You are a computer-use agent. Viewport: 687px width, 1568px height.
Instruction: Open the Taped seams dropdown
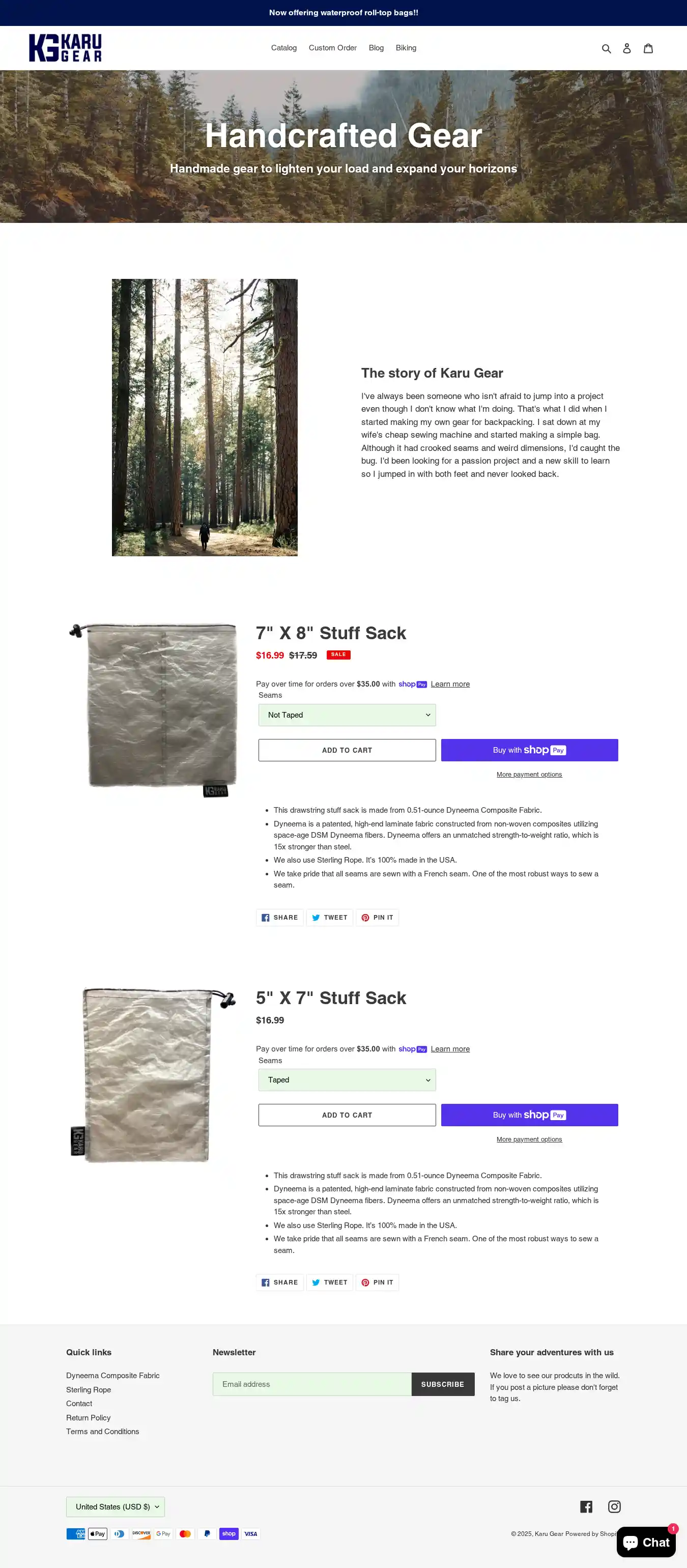[x=347, y=1080]
